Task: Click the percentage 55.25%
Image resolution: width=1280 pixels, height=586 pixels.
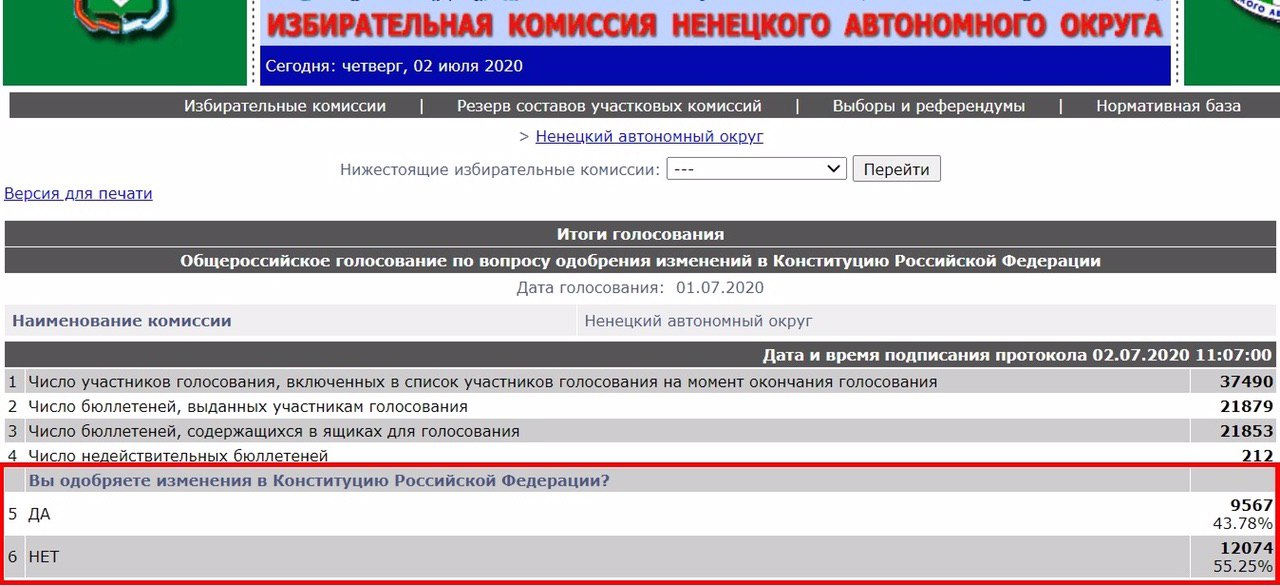Action: [1243, 566]
